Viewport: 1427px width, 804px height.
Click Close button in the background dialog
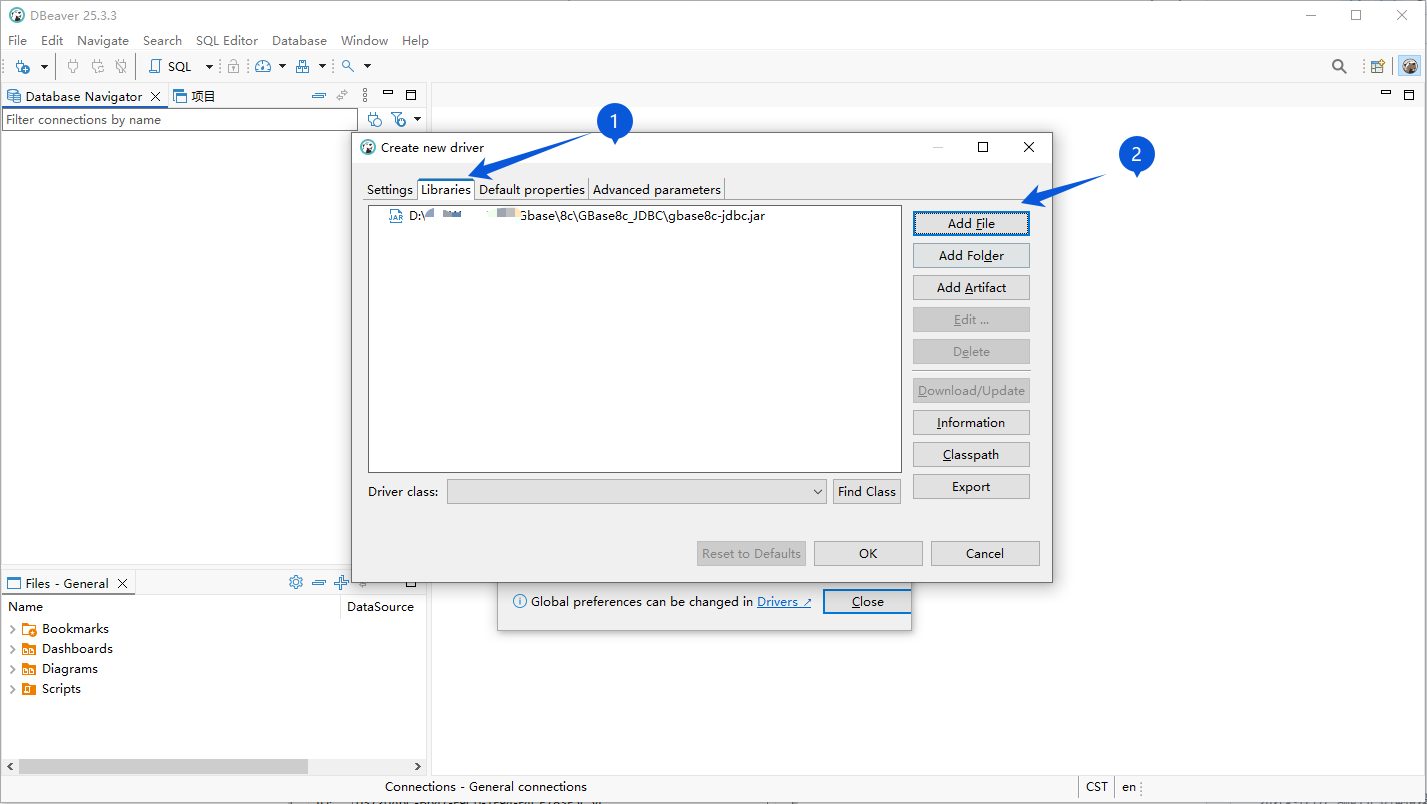[867, 602]
